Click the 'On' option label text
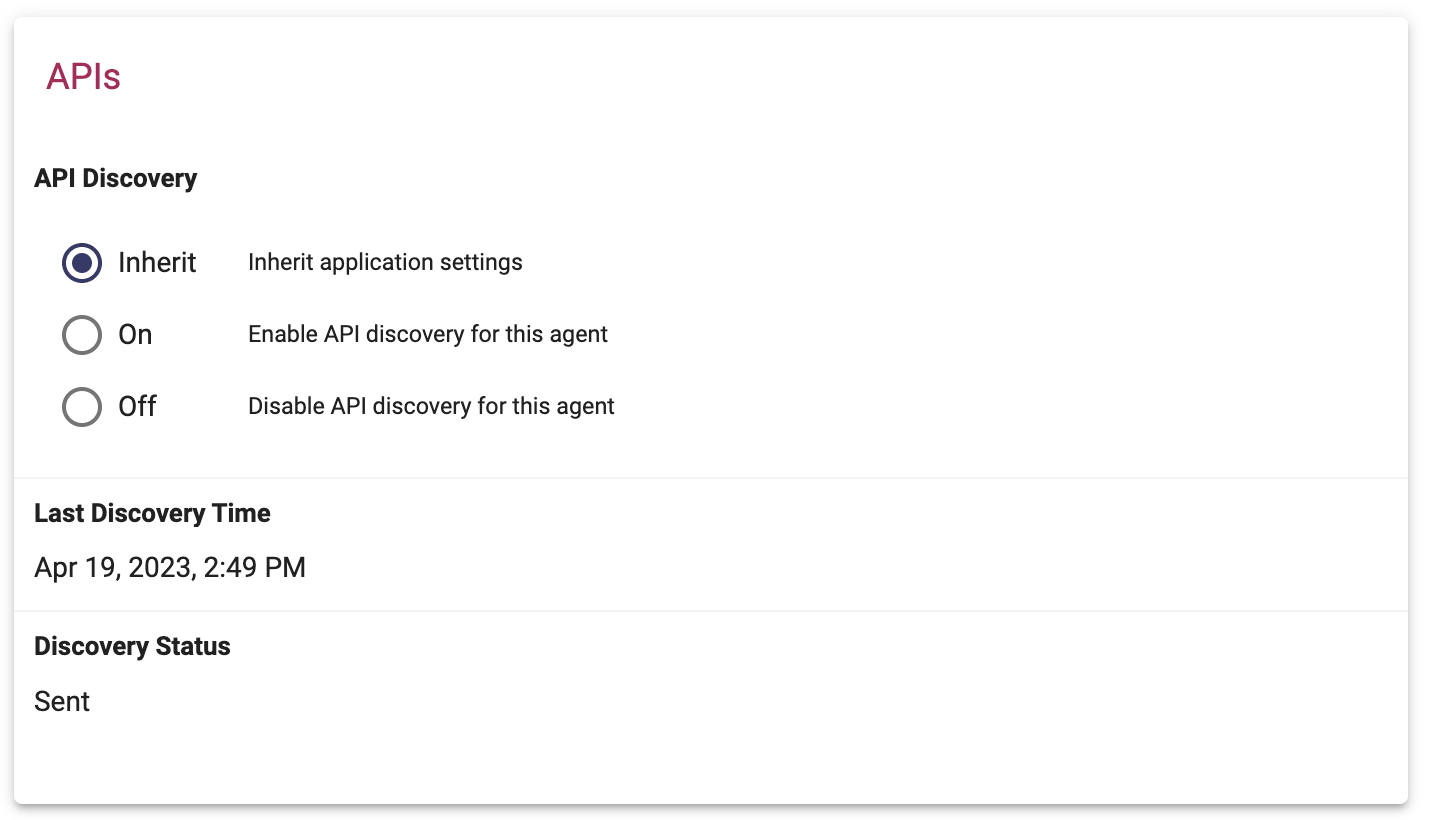Viewport: 1430px width, 820px height. click(135, 335)
